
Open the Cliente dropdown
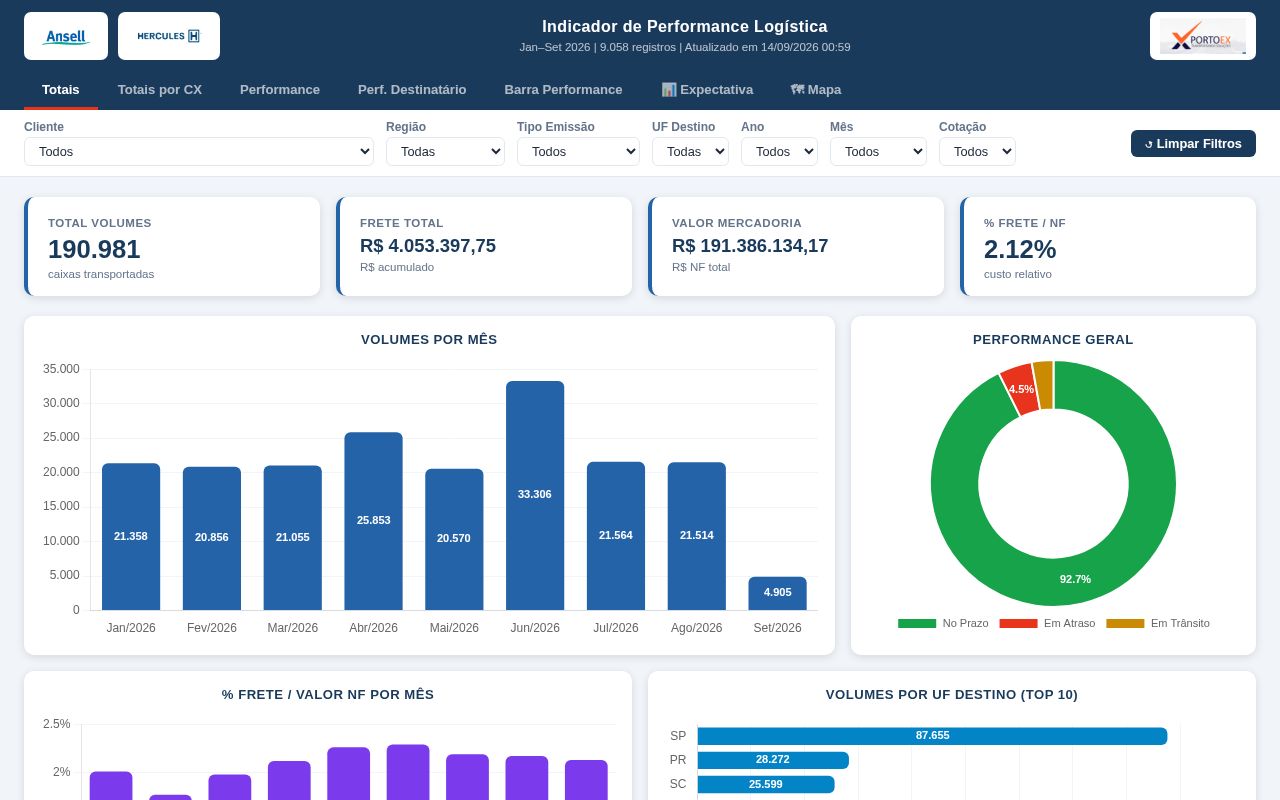pos(199,152)
